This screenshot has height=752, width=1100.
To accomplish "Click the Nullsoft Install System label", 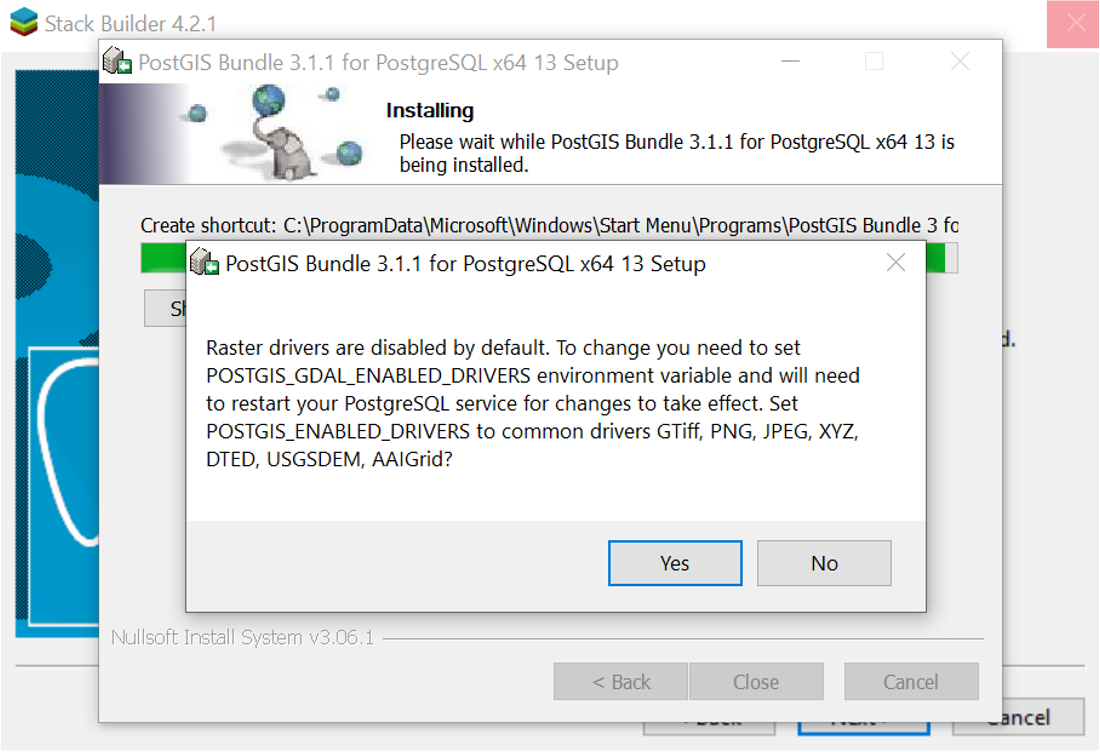I will (x=242, y=638).
